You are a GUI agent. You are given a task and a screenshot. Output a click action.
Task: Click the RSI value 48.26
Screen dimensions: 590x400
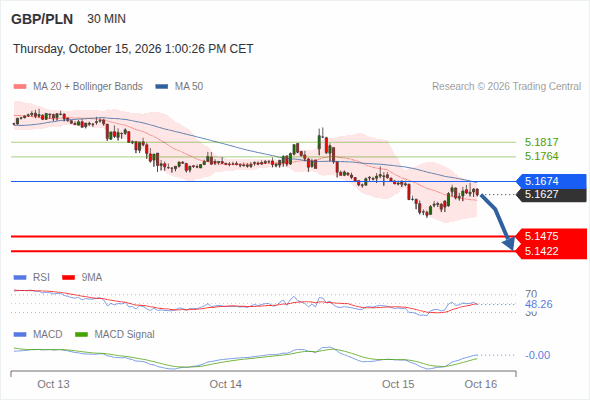(x=539, y=304)
